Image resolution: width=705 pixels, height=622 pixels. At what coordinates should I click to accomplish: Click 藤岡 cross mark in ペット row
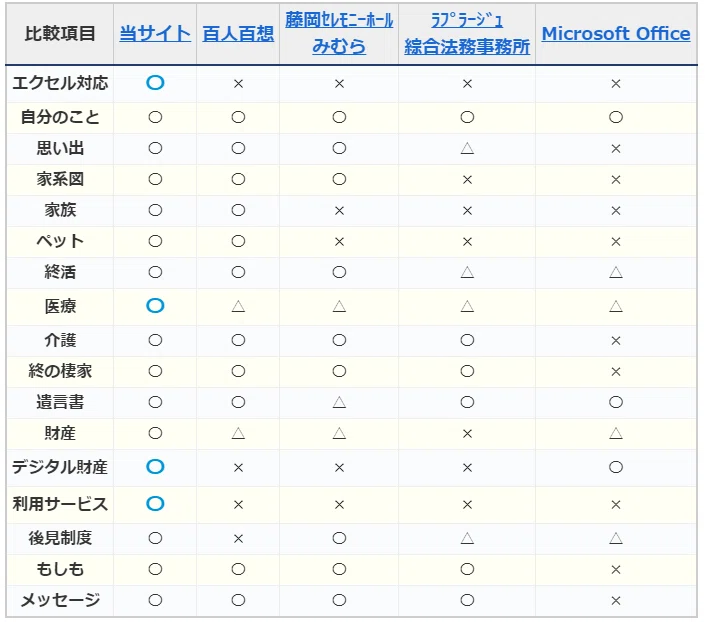[x=339, y=242]
